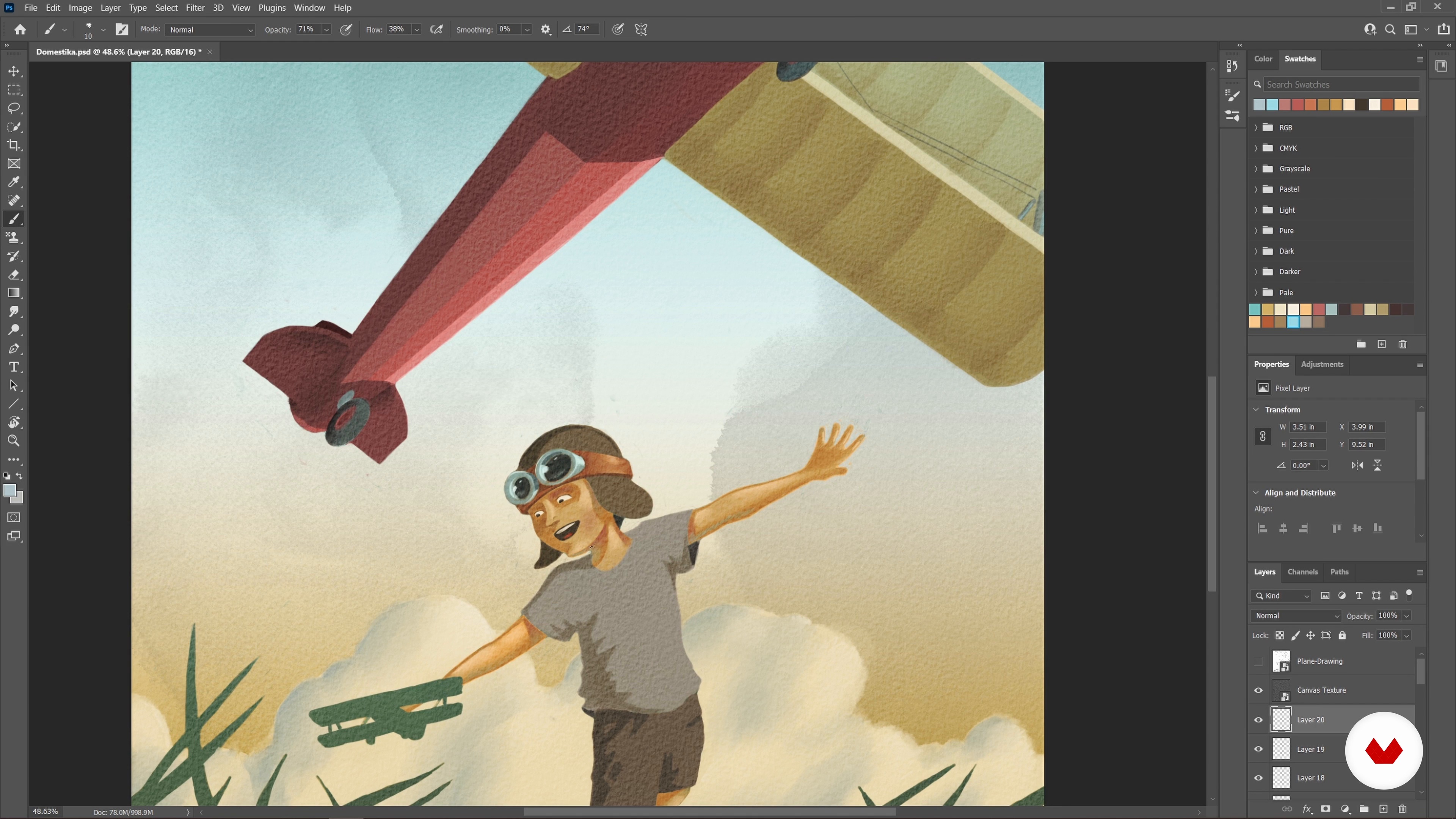Viewport: 1456px width, 819px height.
Task: Select the Horizontal Type tool
Action: click(x=14, y=367)
